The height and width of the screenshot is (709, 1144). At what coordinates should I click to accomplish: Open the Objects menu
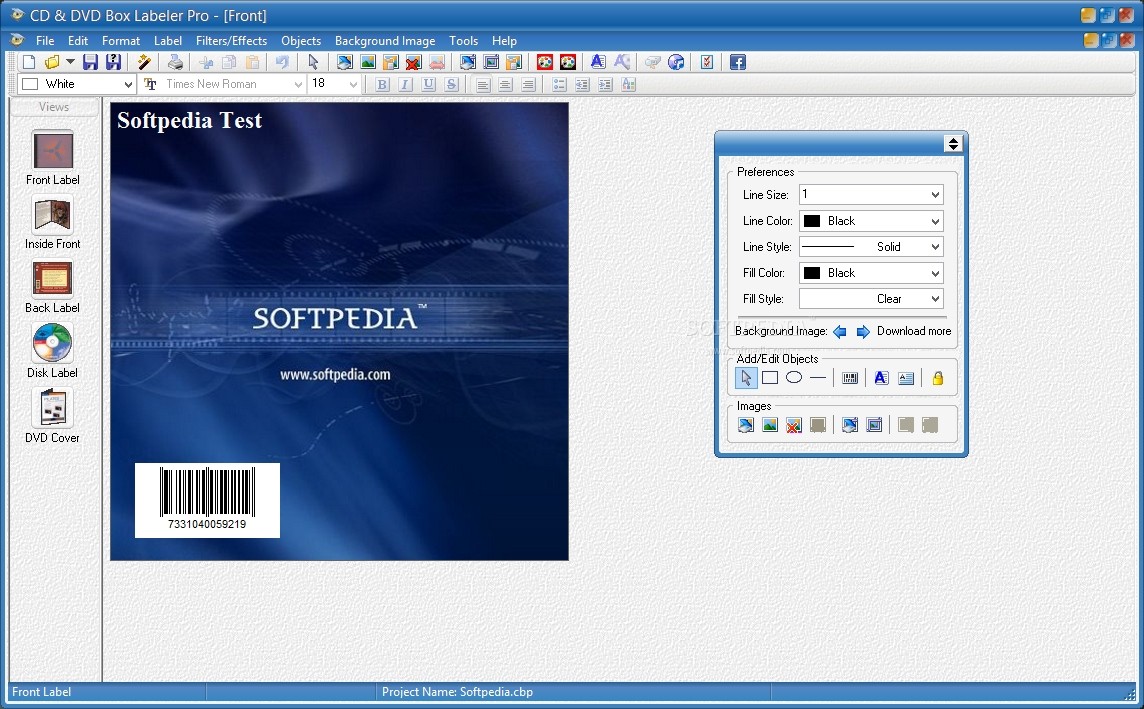click(301, 41)
